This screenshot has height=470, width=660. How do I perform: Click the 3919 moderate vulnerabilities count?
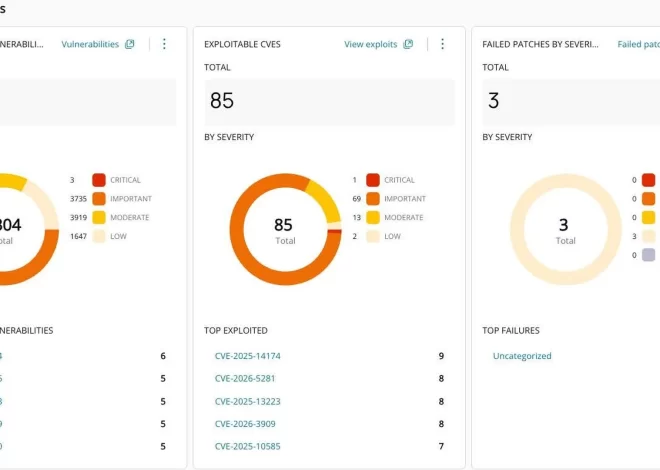78,218
